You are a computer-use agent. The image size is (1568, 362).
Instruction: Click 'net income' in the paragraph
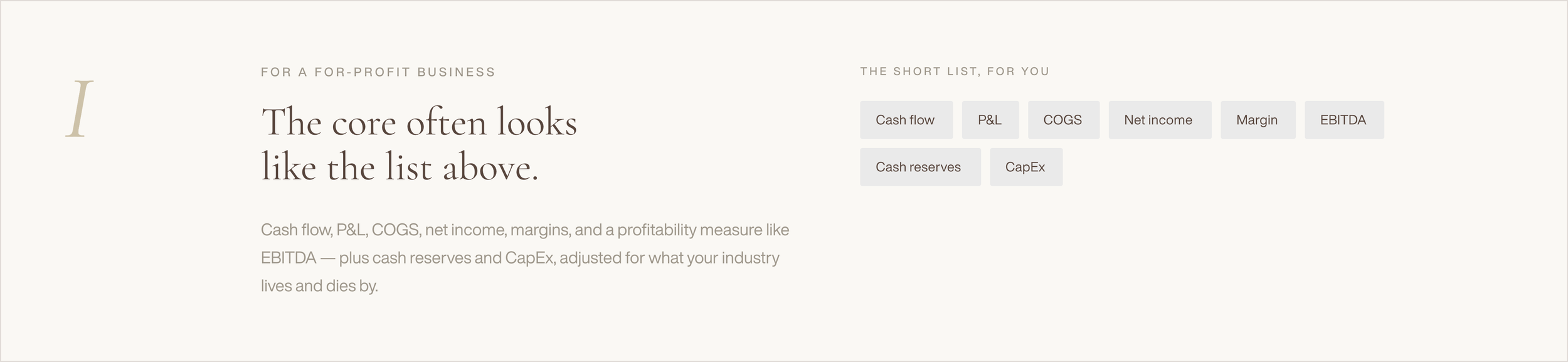tap(465, 230)
